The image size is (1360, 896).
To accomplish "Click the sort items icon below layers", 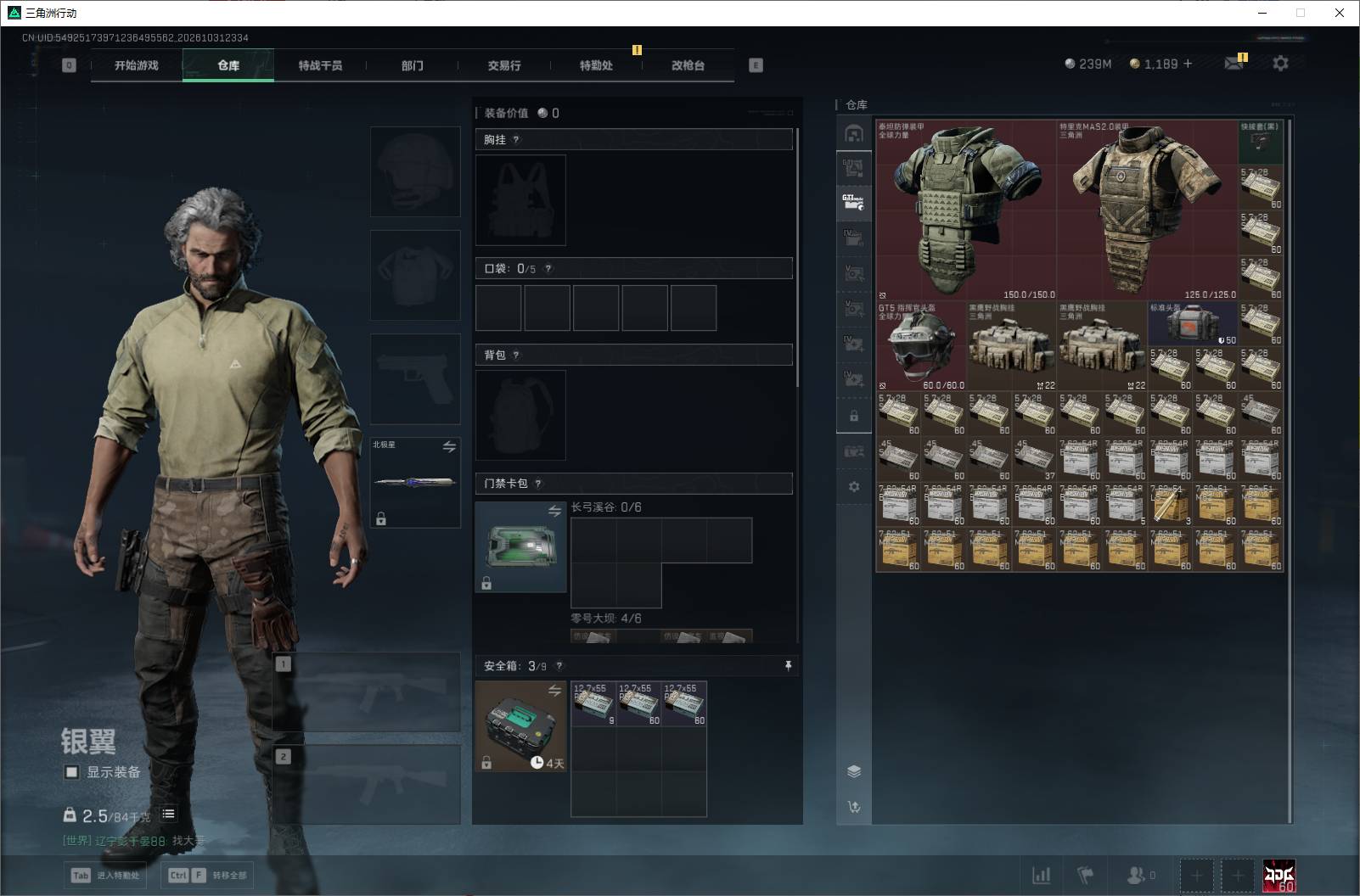I will [x=854, y=807].
